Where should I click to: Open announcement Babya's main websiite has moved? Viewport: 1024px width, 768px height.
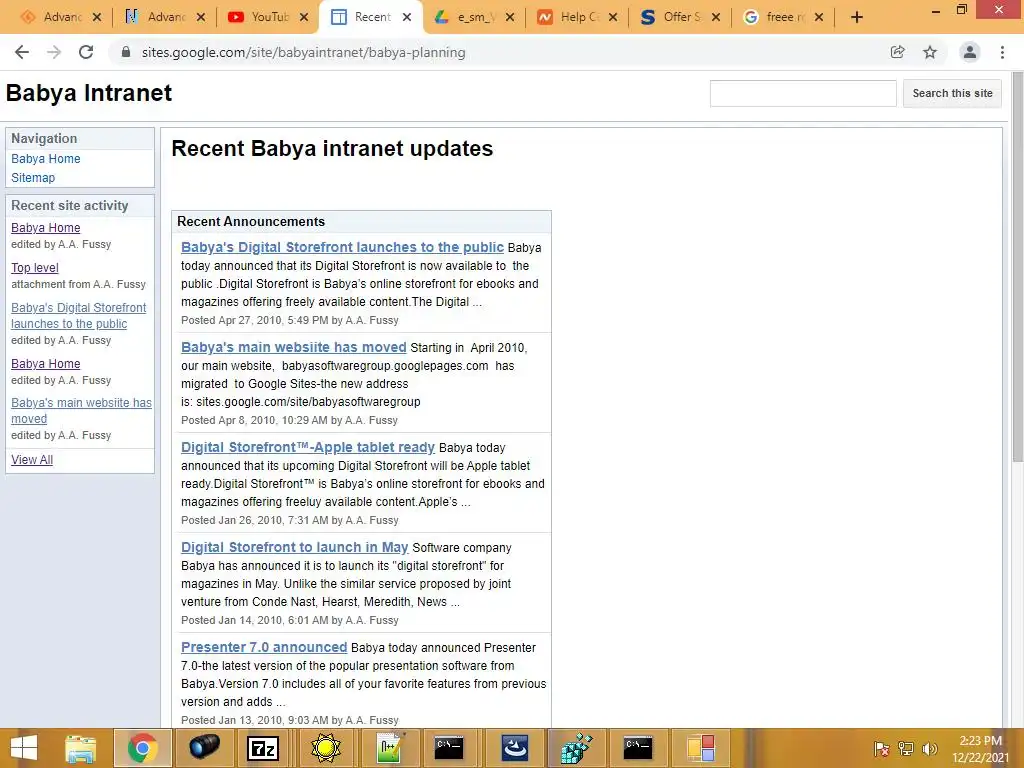[x=294, y=347]
